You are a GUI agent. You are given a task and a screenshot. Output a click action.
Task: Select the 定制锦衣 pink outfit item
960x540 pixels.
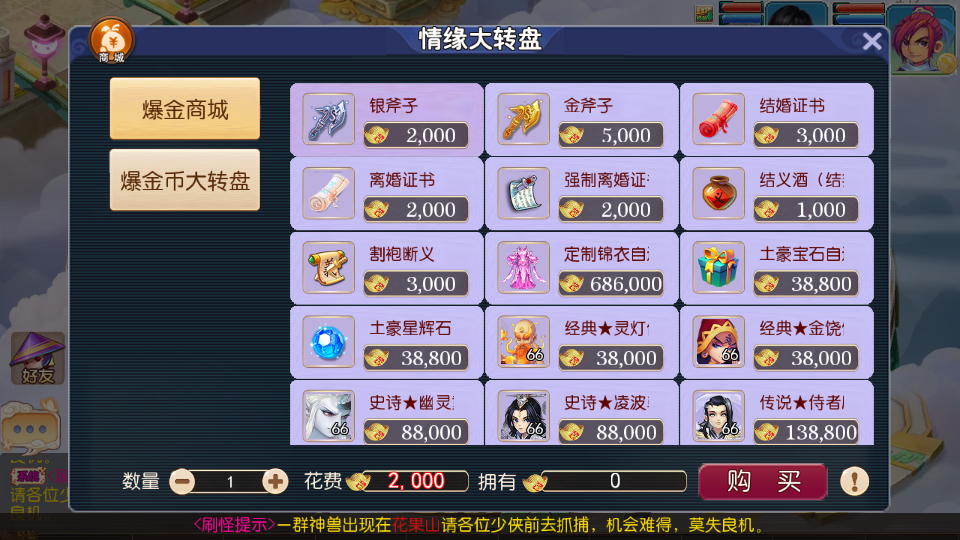tap(581, 268)
